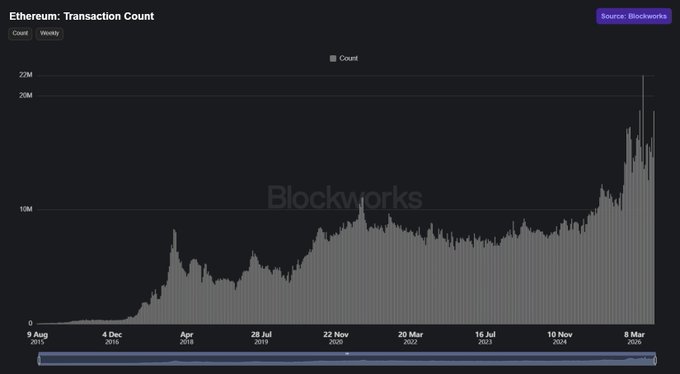Click the 16 Jul 2023 axis label

click(485, 338)
